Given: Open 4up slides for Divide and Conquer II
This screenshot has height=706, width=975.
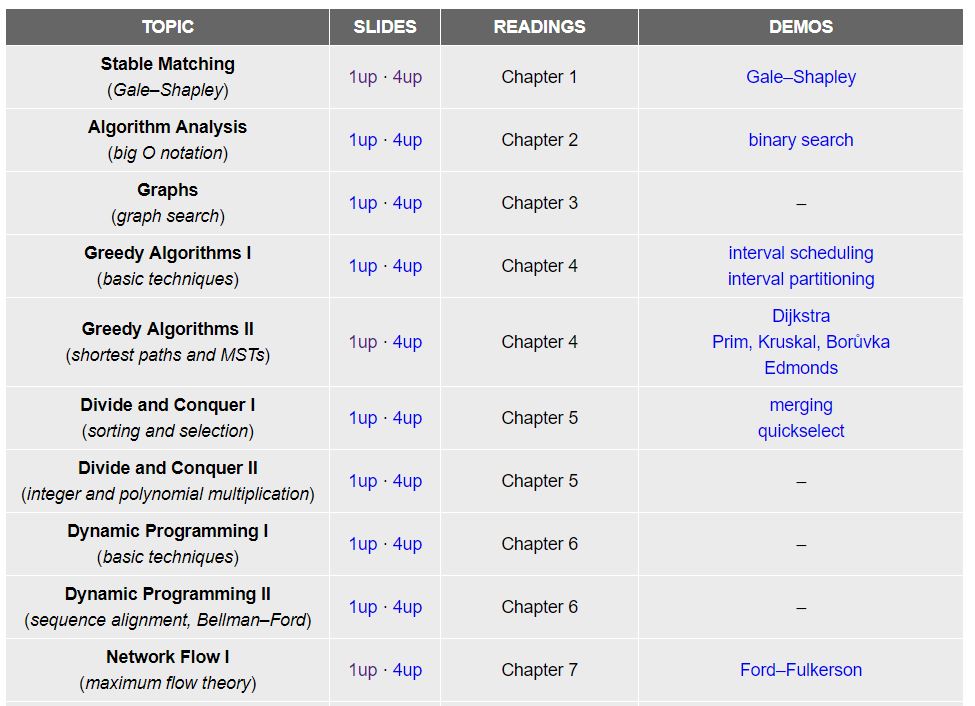Looking at the screenshot, I should [407, 481].
